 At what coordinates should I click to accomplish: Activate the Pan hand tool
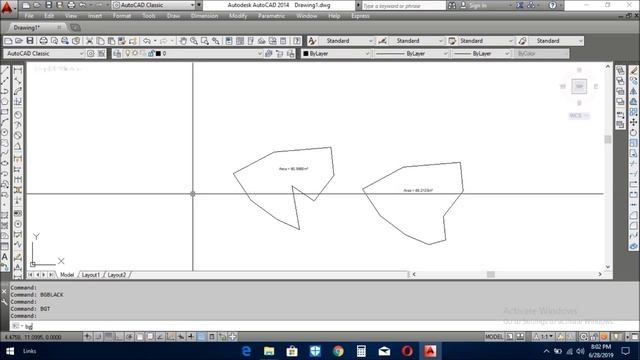tap(183, 41)
